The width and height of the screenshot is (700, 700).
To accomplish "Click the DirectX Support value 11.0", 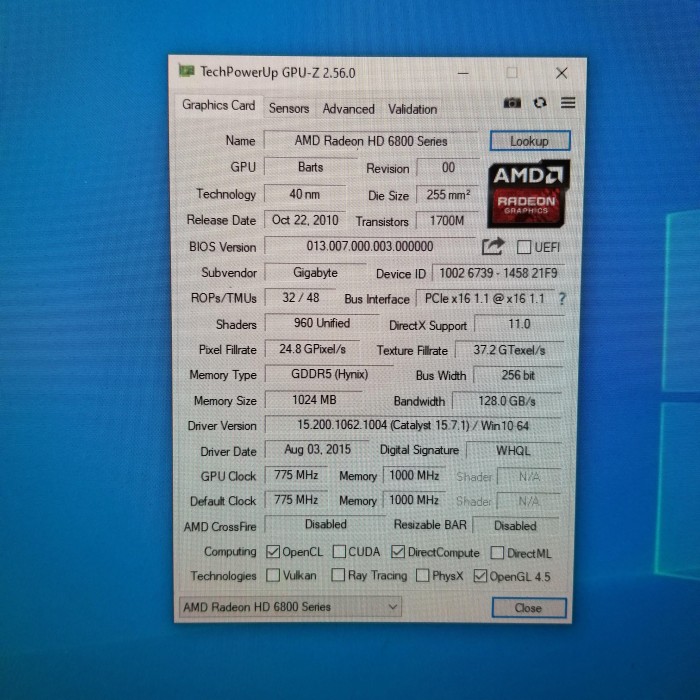I will [519, 324].
